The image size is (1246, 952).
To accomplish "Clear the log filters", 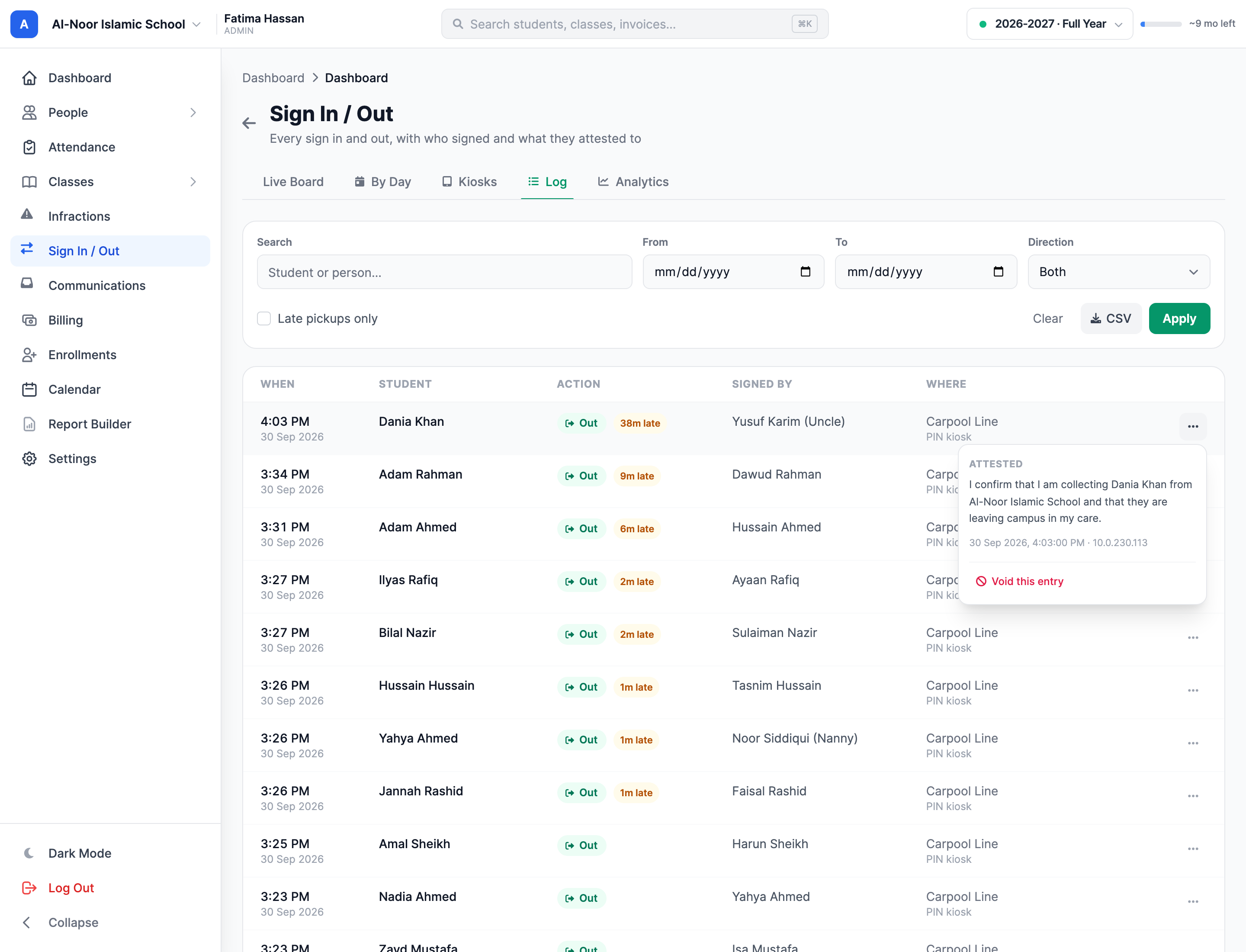I will (1048, 318).
